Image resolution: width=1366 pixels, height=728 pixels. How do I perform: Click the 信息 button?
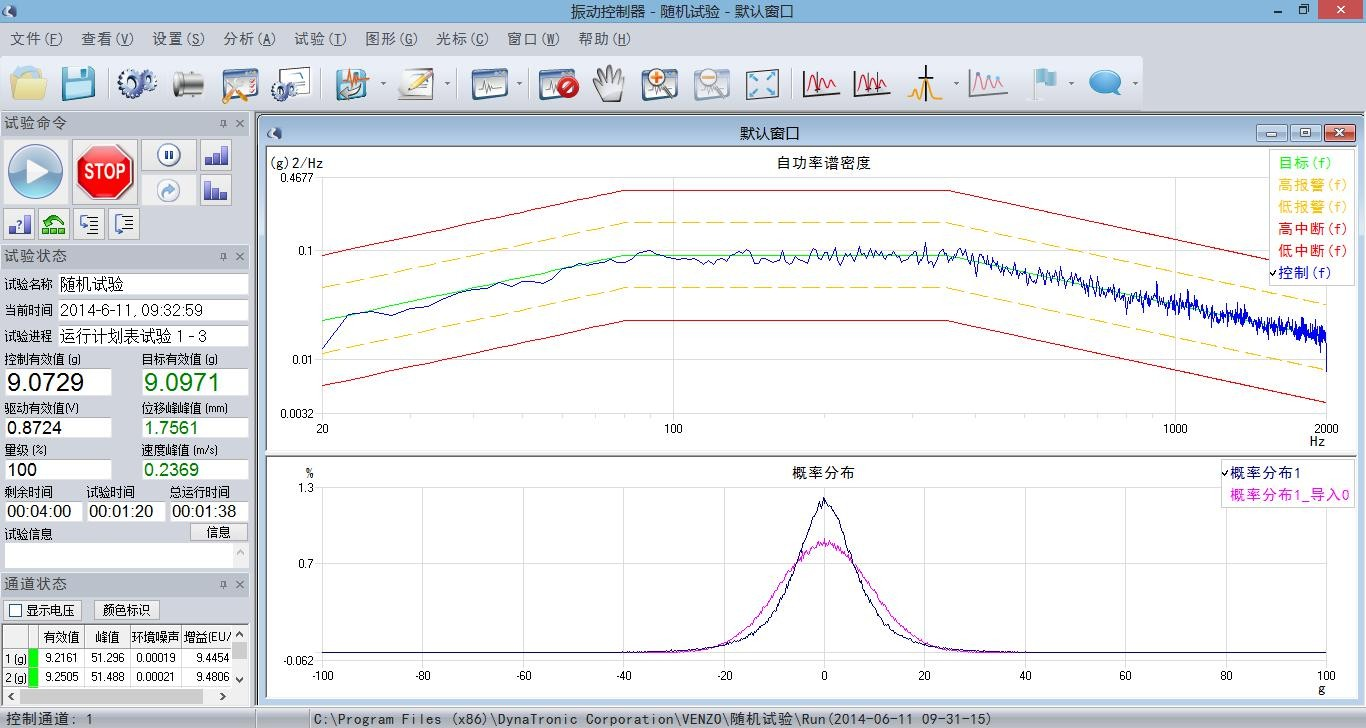click(x=219, y=532)
